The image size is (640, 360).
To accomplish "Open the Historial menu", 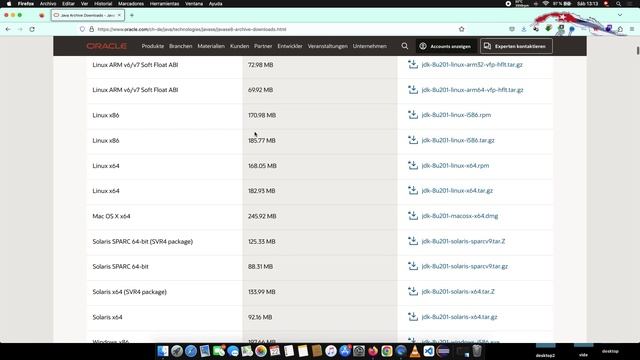I will pos(103,4).
